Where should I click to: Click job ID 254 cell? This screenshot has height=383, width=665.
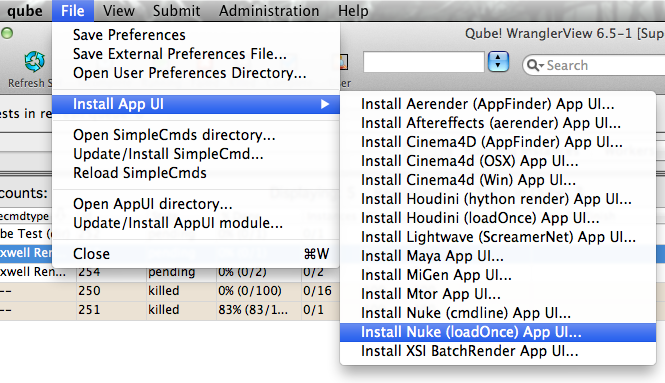(x=111, y=272)
